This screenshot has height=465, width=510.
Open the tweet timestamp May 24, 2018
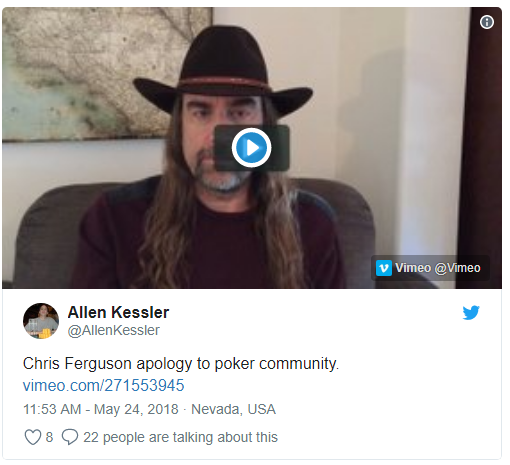136,409
